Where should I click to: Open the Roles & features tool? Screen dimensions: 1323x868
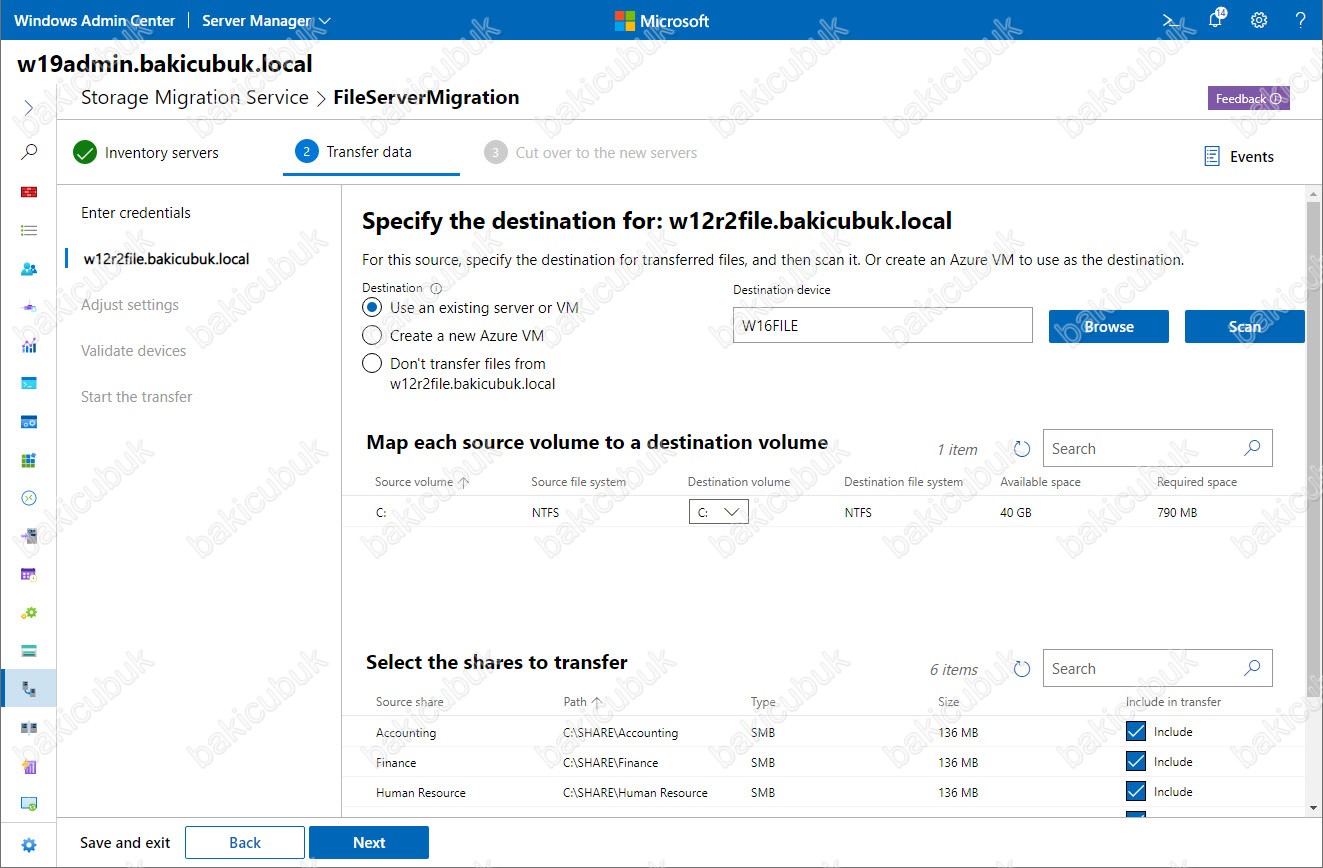29,536
